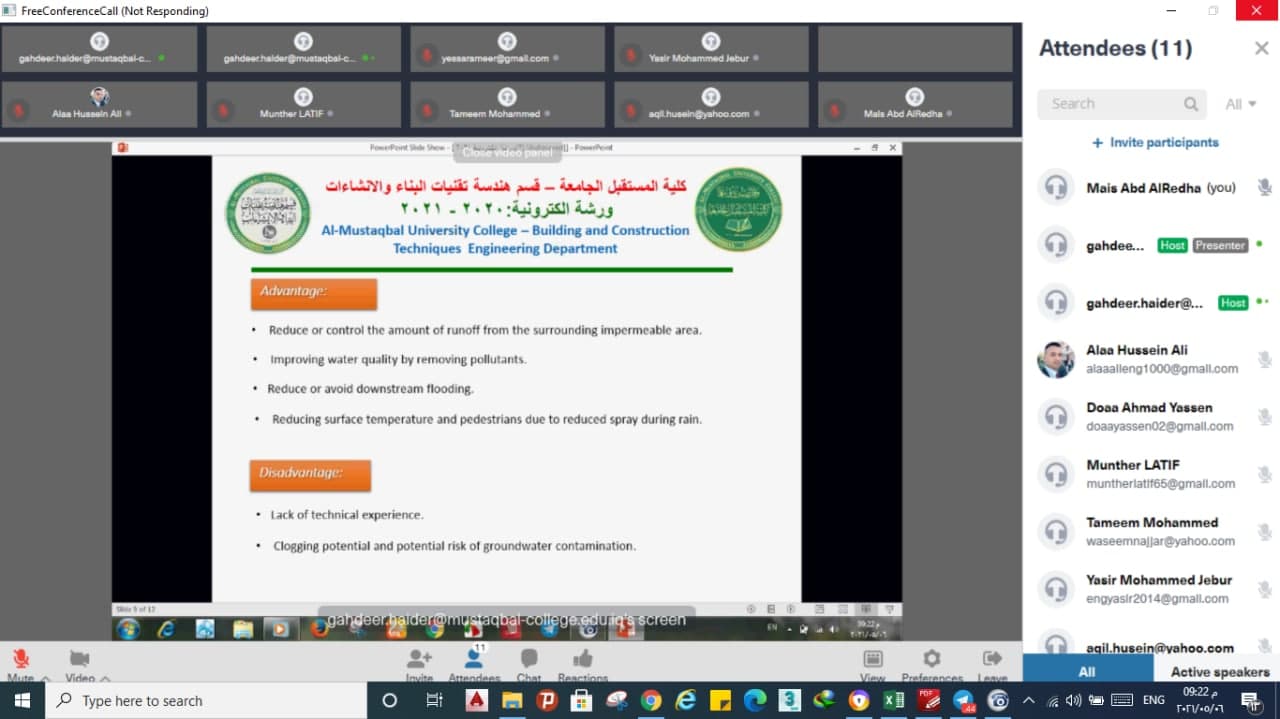Click the volume speaker tray icon
The height and width of the screenshot is (719, 1280).
(1073, 701)
